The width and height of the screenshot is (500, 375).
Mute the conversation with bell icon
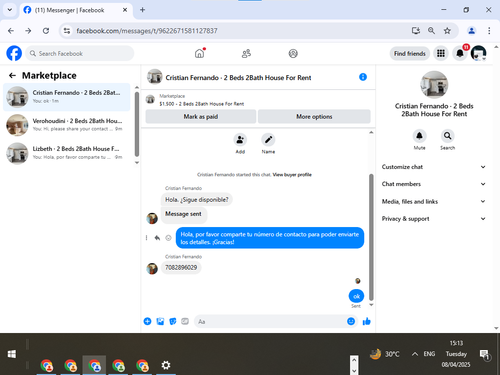tap(419, 136)
